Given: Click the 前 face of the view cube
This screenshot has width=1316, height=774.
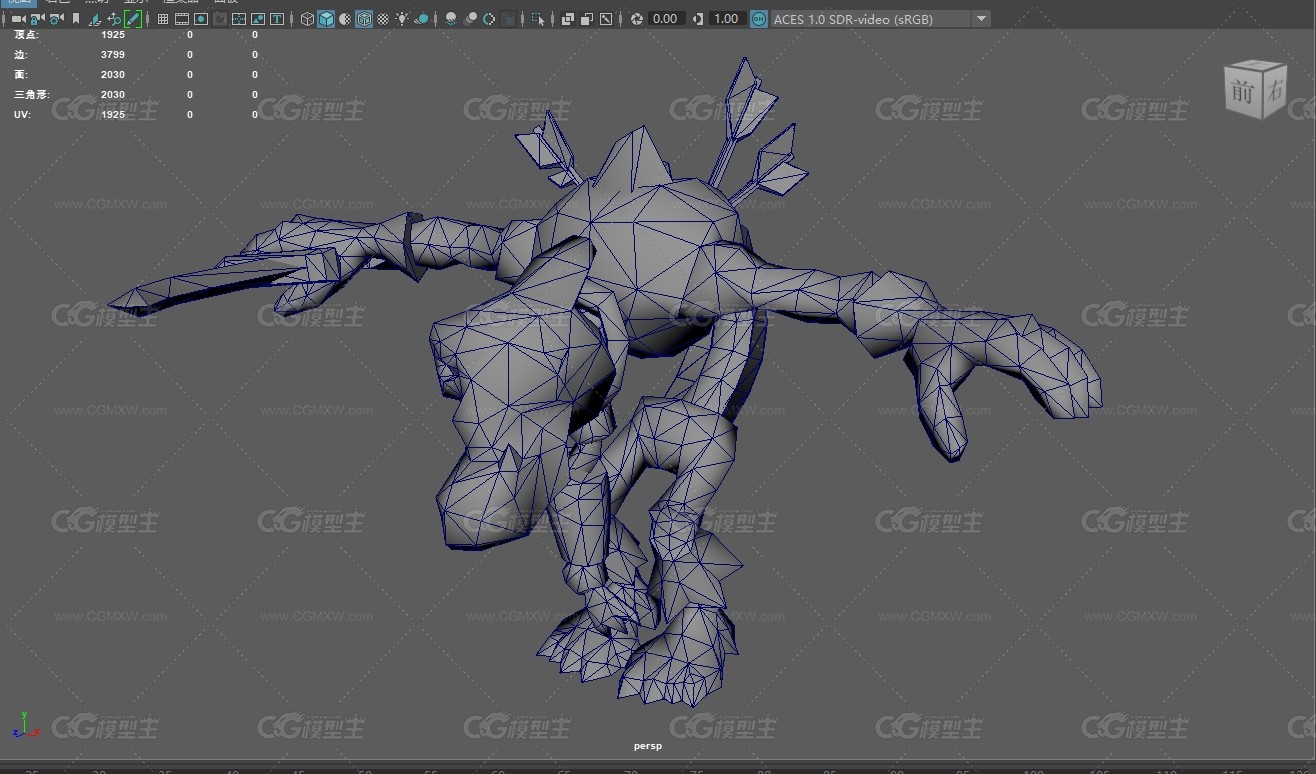Looking at the screenshot, I should [1241, 92].
